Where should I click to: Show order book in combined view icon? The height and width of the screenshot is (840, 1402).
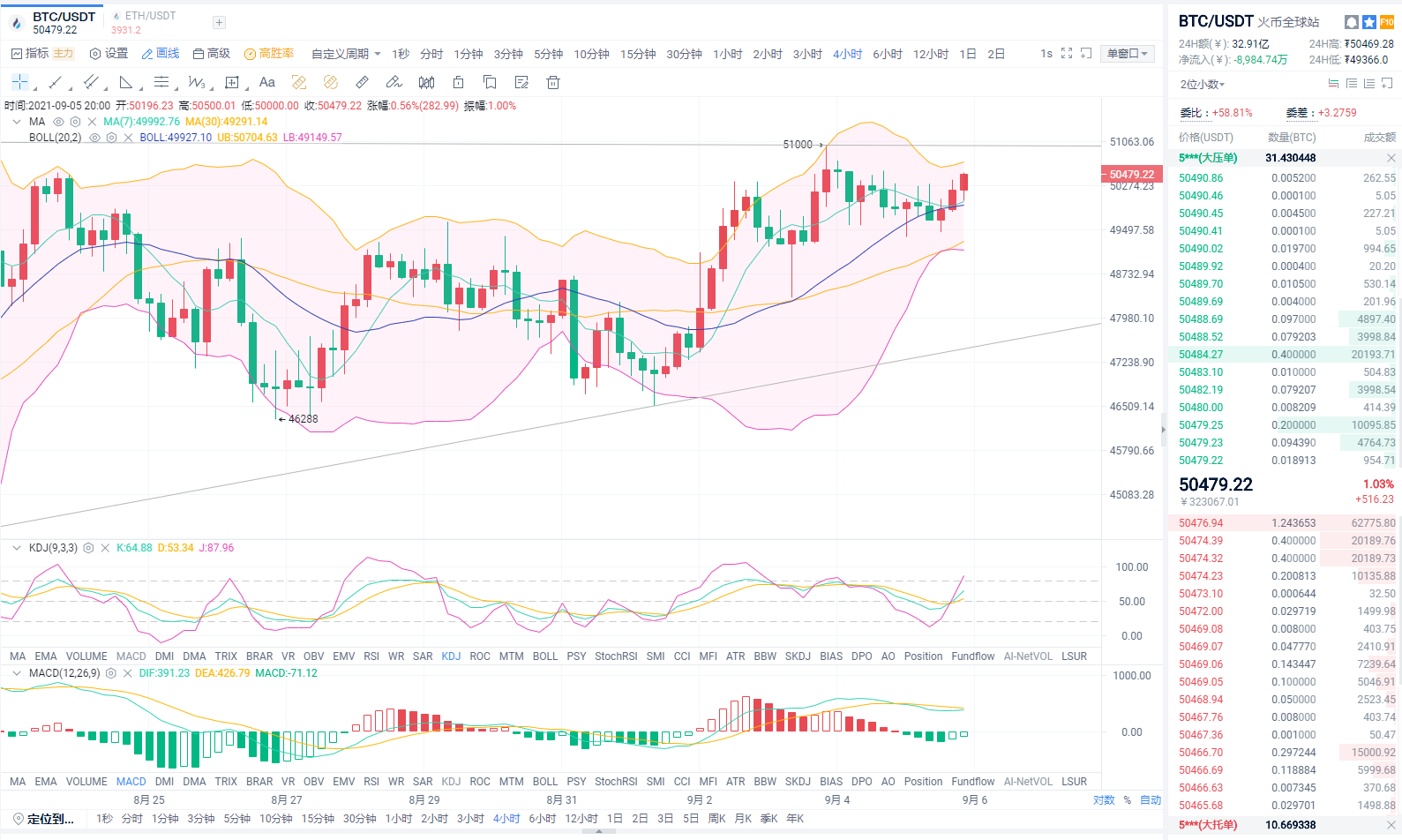[x=1333, y=84]
